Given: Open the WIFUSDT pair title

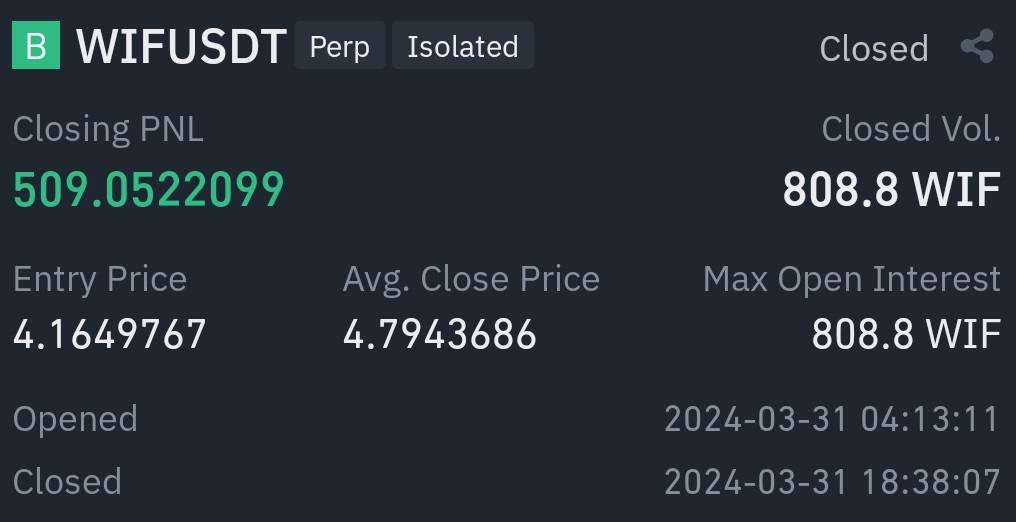Looking at the screenshot, I should point(181,47).
